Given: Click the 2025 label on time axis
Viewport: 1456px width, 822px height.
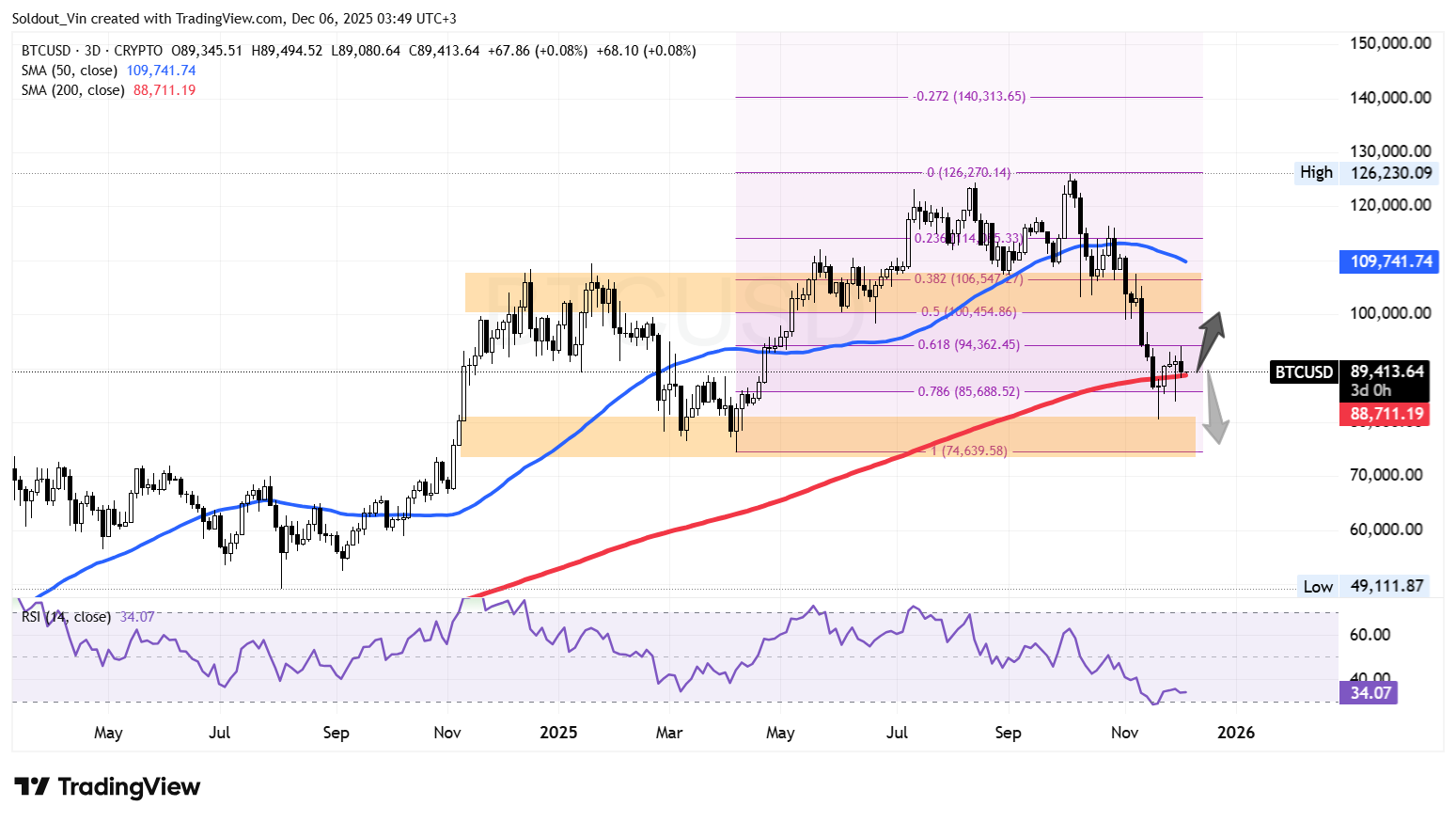Looking at the screenshot, I should pyautogui.click(x=558, y=733).
